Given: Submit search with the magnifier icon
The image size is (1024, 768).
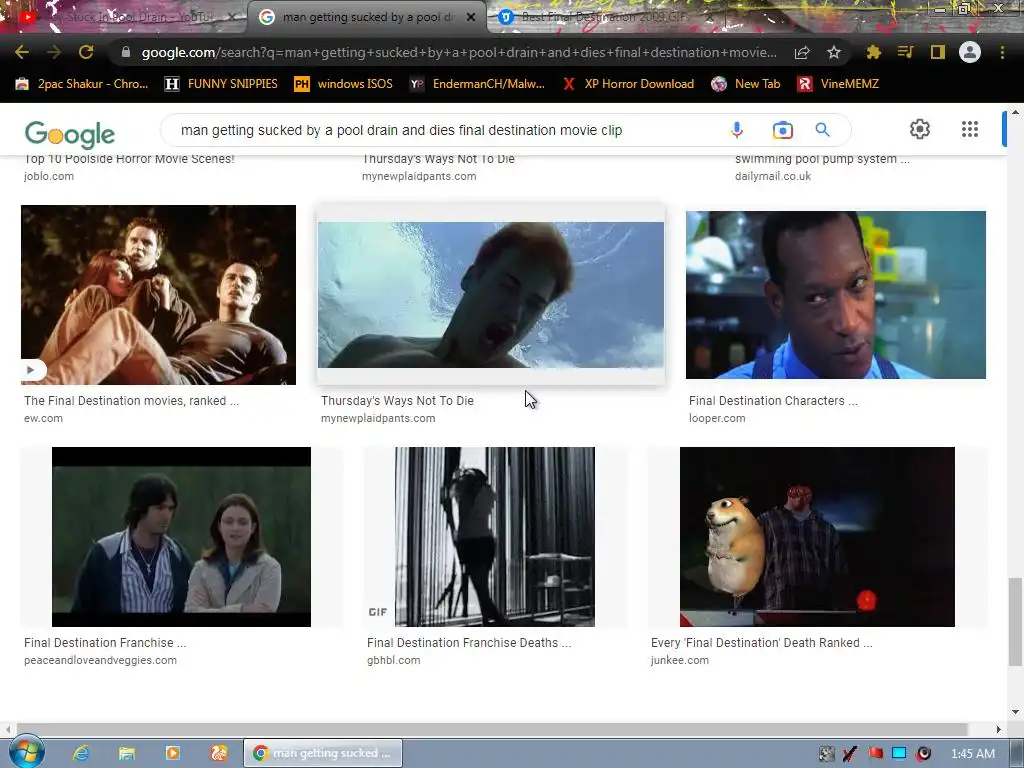Looking at the screenshot, I should [x=822, y=130].
